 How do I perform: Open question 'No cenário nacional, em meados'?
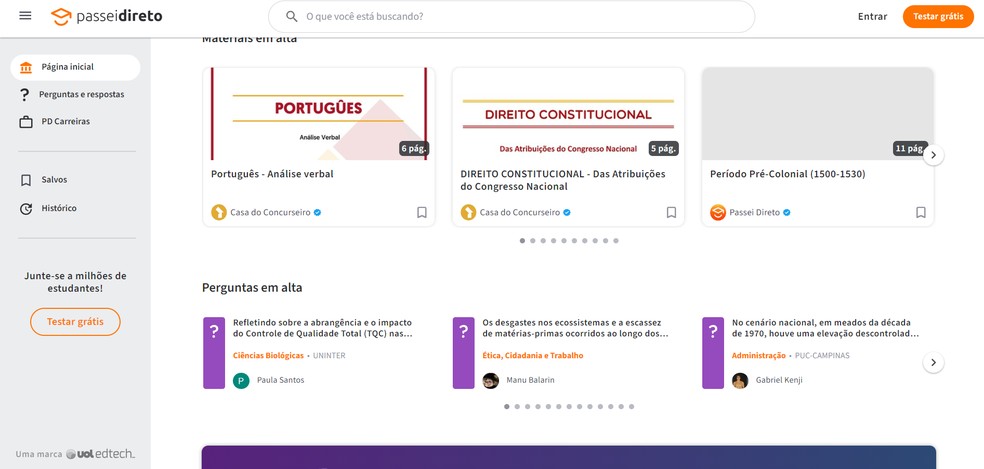click(x=825, y=328)
